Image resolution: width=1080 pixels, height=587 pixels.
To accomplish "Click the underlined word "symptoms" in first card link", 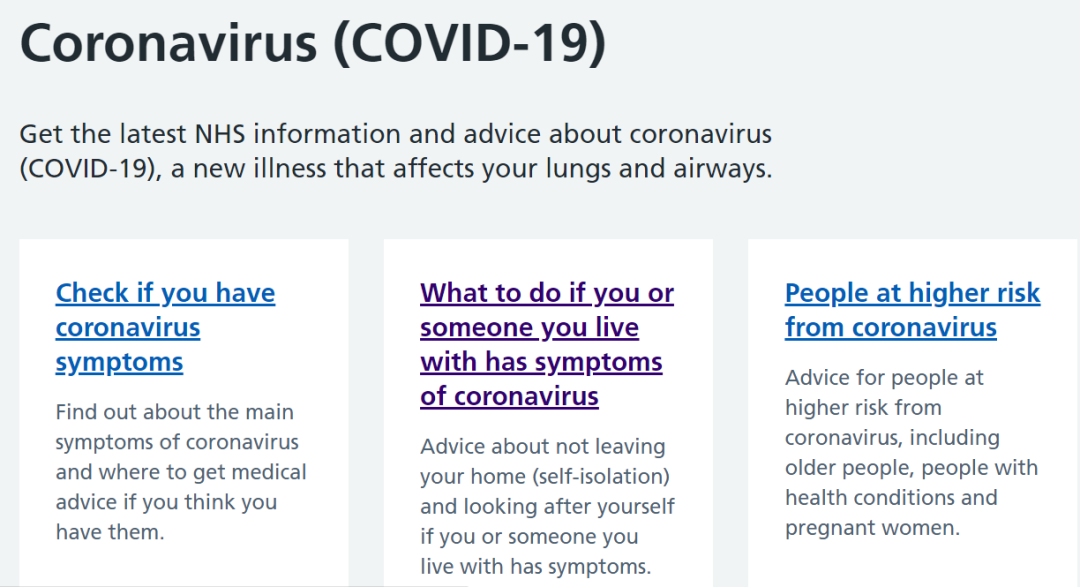I will point(119,362).
